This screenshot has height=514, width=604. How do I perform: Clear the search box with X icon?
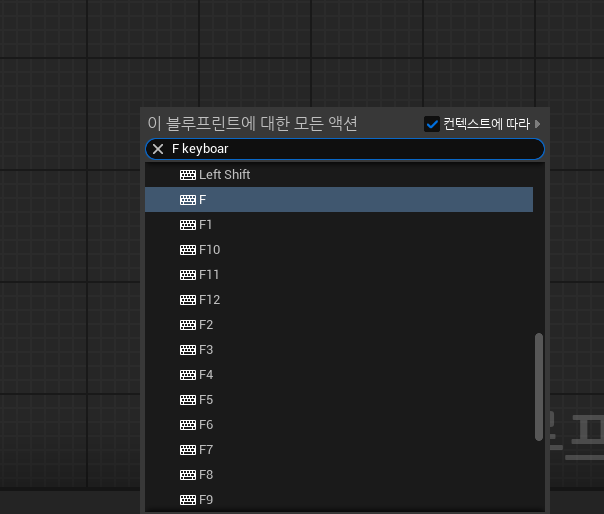(158, 149)
